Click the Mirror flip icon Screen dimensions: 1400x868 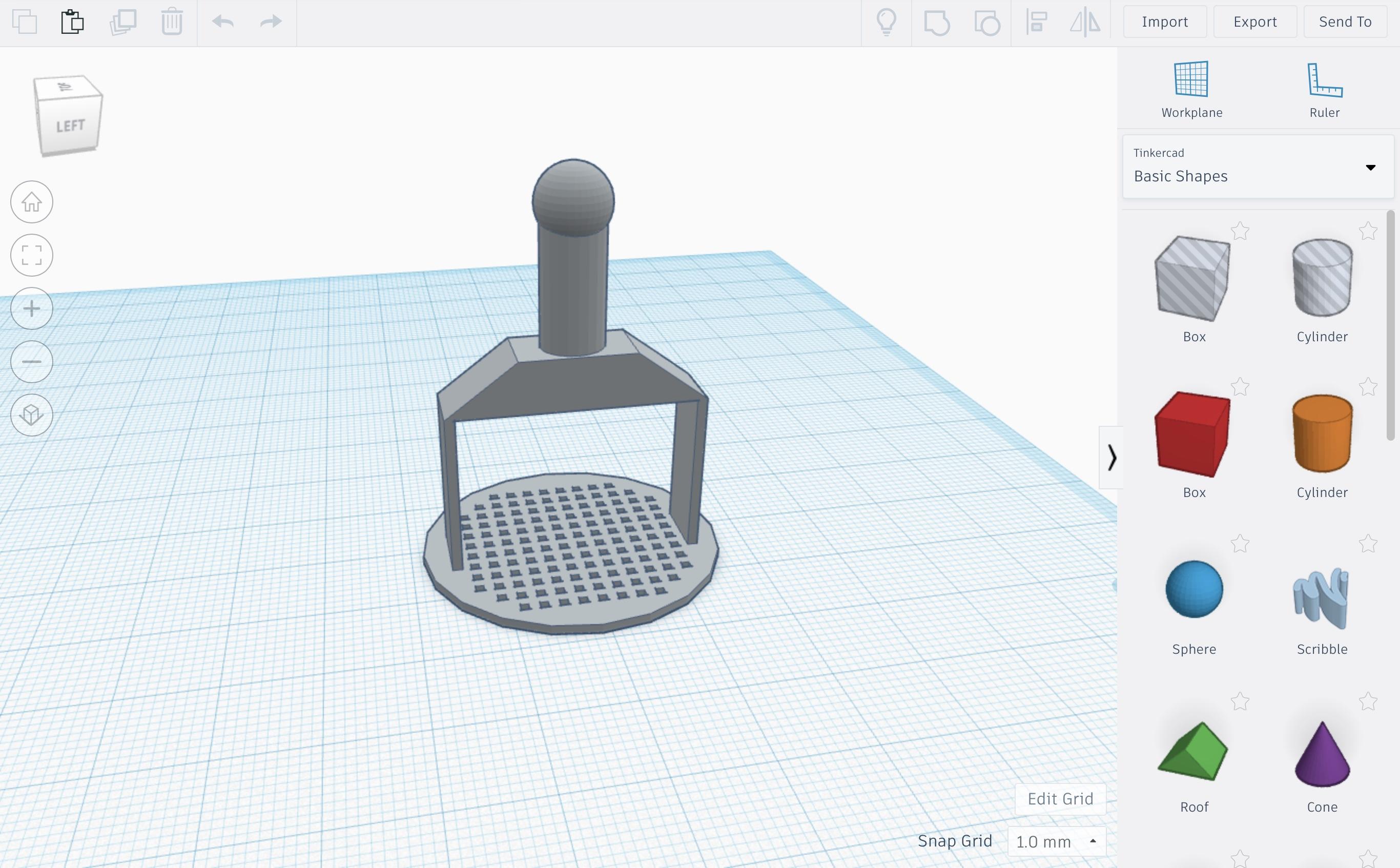tap(1085, 23)
